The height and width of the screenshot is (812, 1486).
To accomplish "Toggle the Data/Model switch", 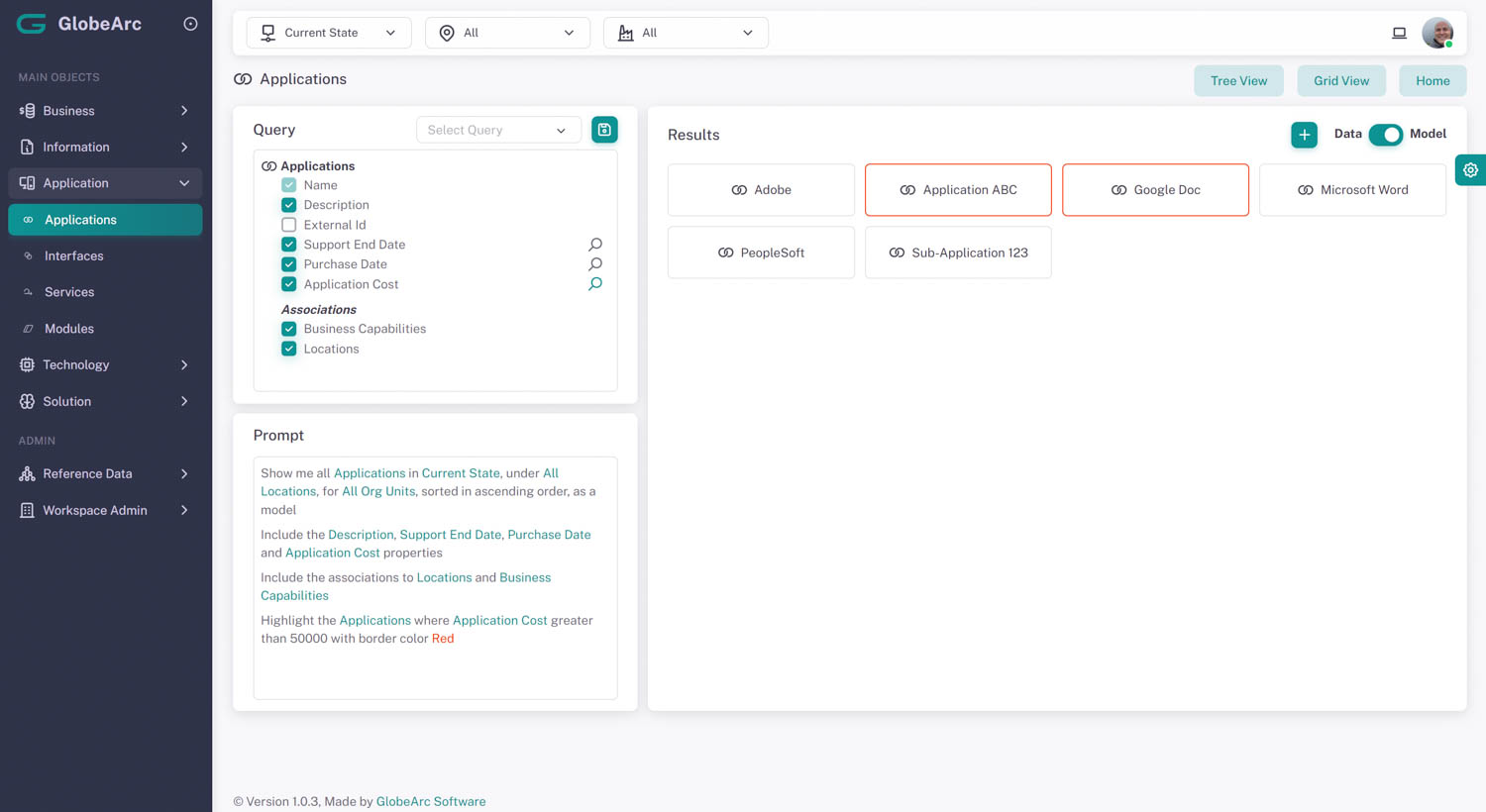I will 1385,135.
